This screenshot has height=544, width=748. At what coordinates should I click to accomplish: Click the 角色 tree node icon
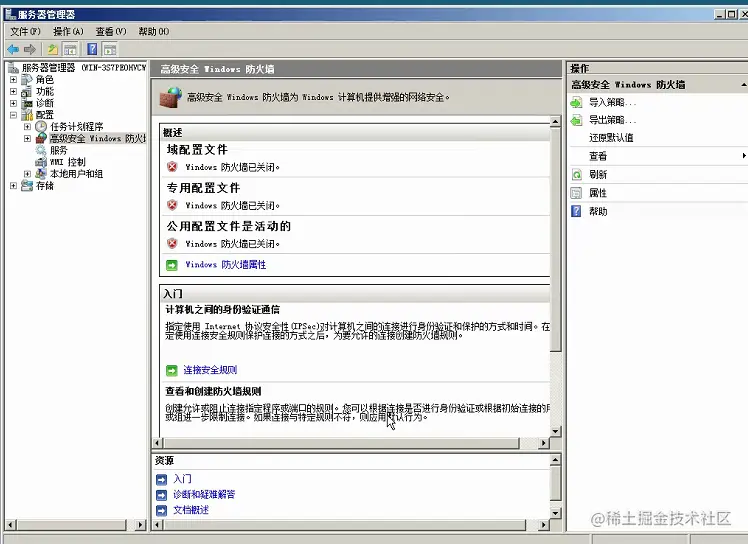27,80
